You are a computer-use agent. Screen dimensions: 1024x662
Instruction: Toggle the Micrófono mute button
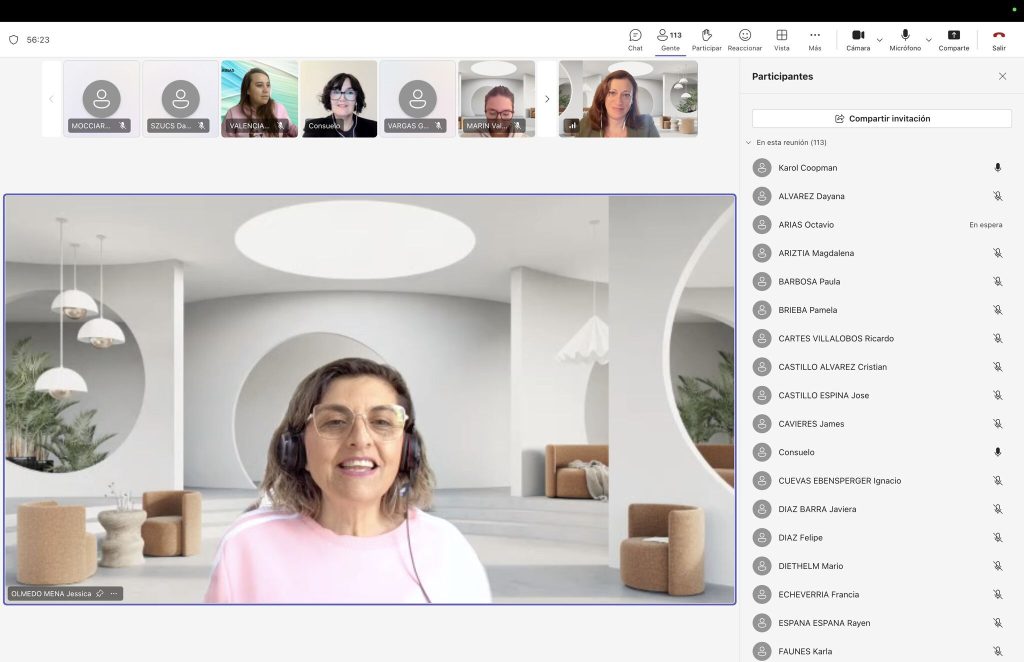pos(905,39)
